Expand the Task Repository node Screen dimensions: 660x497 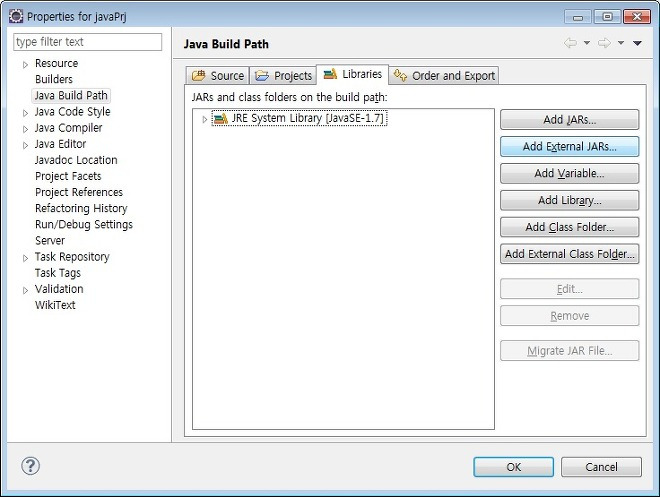[25, 258]
